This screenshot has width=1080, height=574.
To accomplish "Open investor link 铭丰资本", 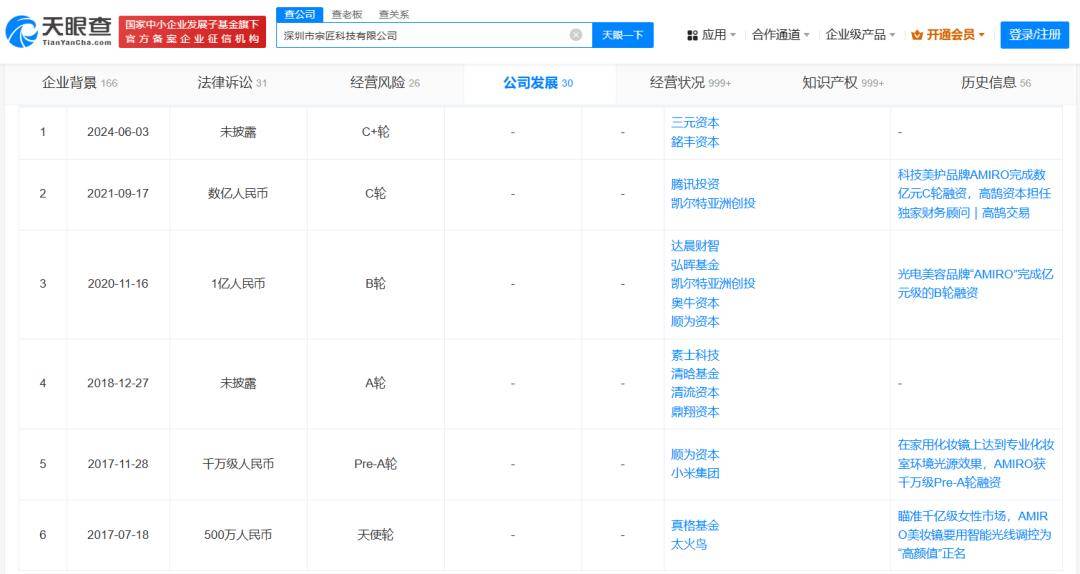I will point(695,142).
